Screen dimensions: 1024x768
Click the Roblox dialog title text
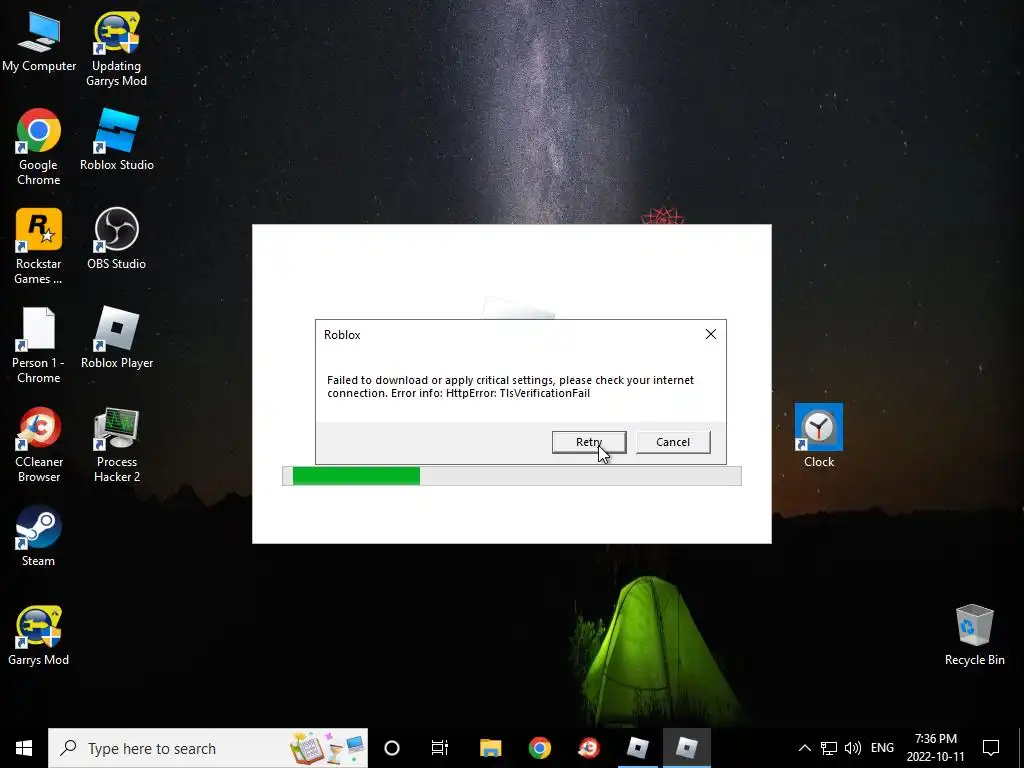pos(342,335)
